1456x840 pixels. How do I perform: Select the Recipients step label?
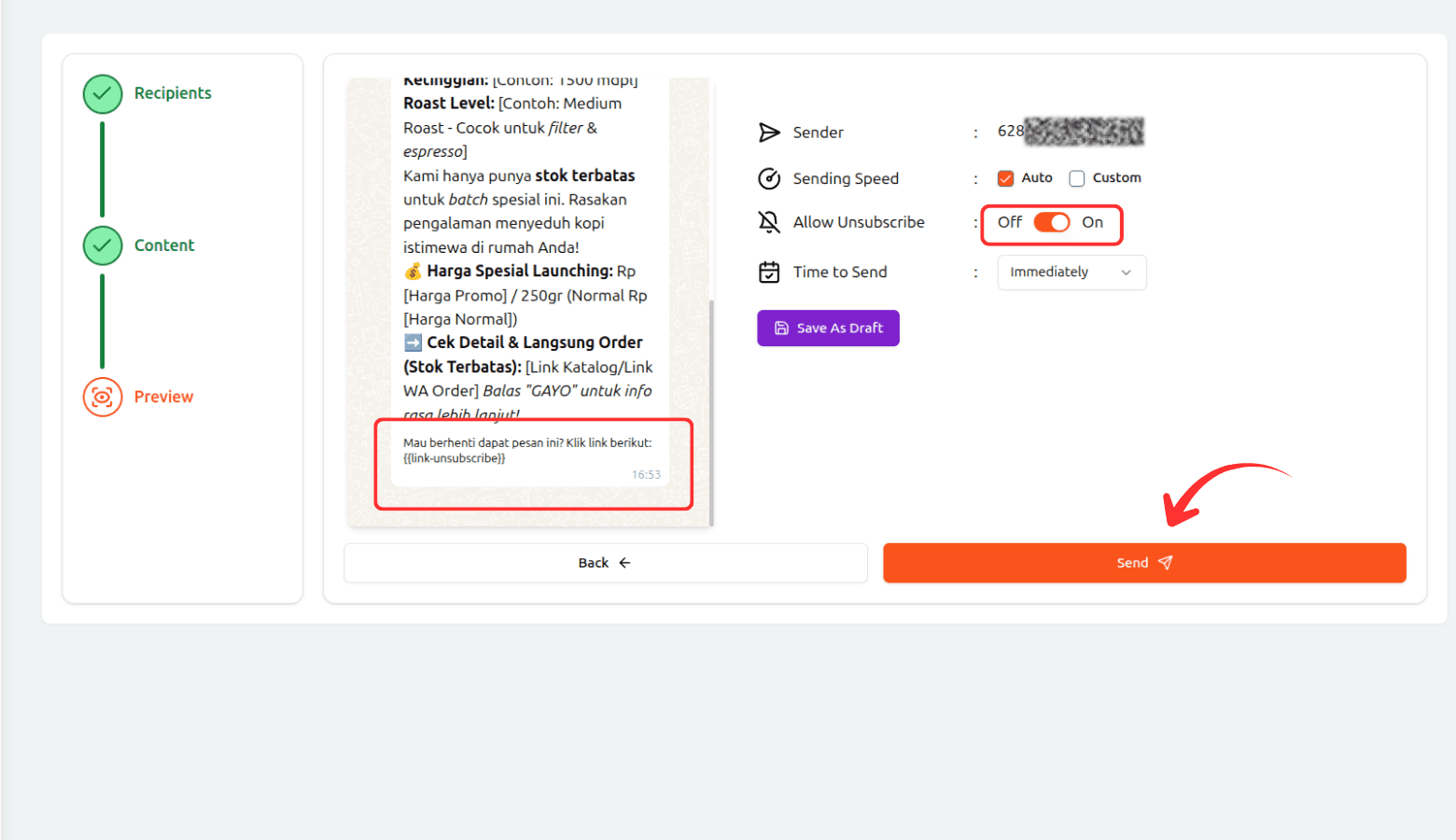pyautogui.click(x=173, y=92)
